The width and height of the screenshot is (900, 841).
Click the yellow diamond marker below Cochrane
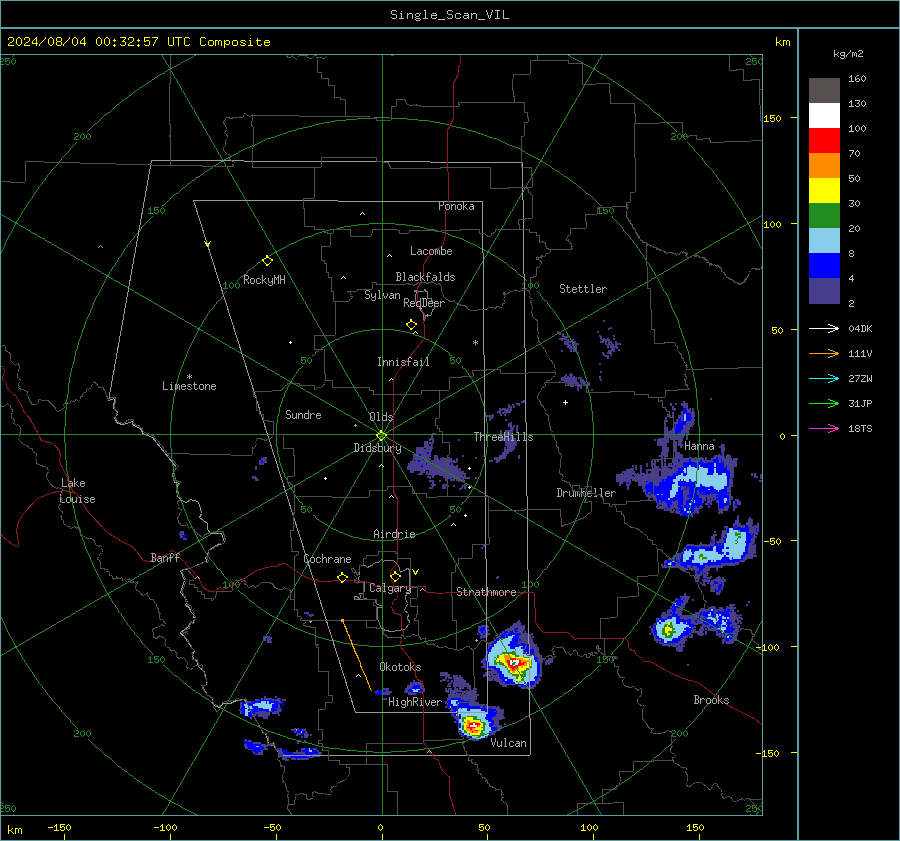click(x=342, y=578)
